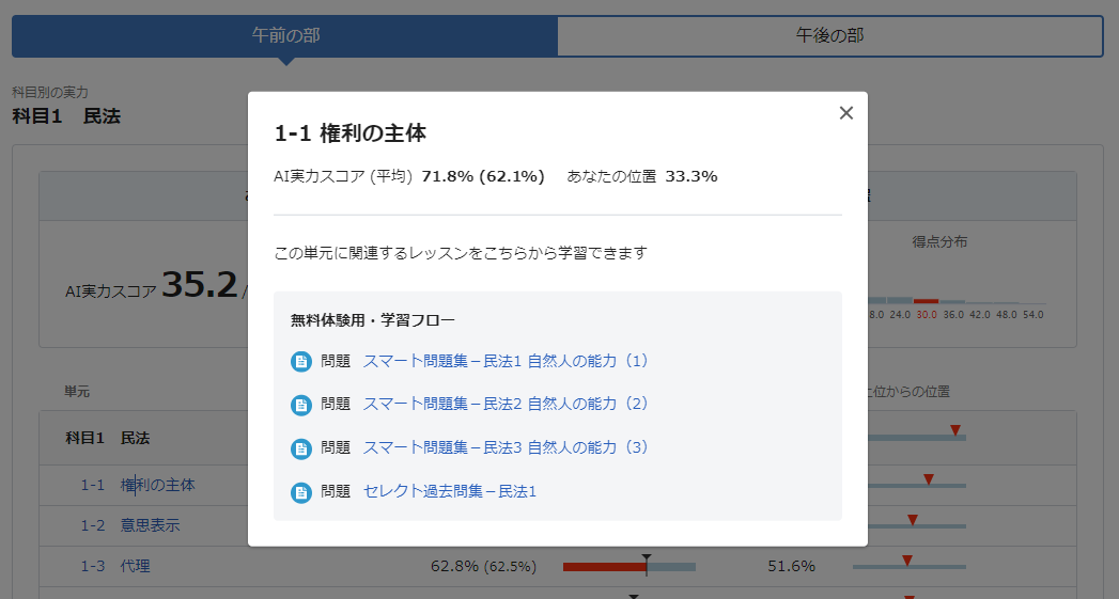Viewport: 1119px width, 599px height.
Task: Click あなたの位置 33.3% in dialog
Action: point(642,176)
